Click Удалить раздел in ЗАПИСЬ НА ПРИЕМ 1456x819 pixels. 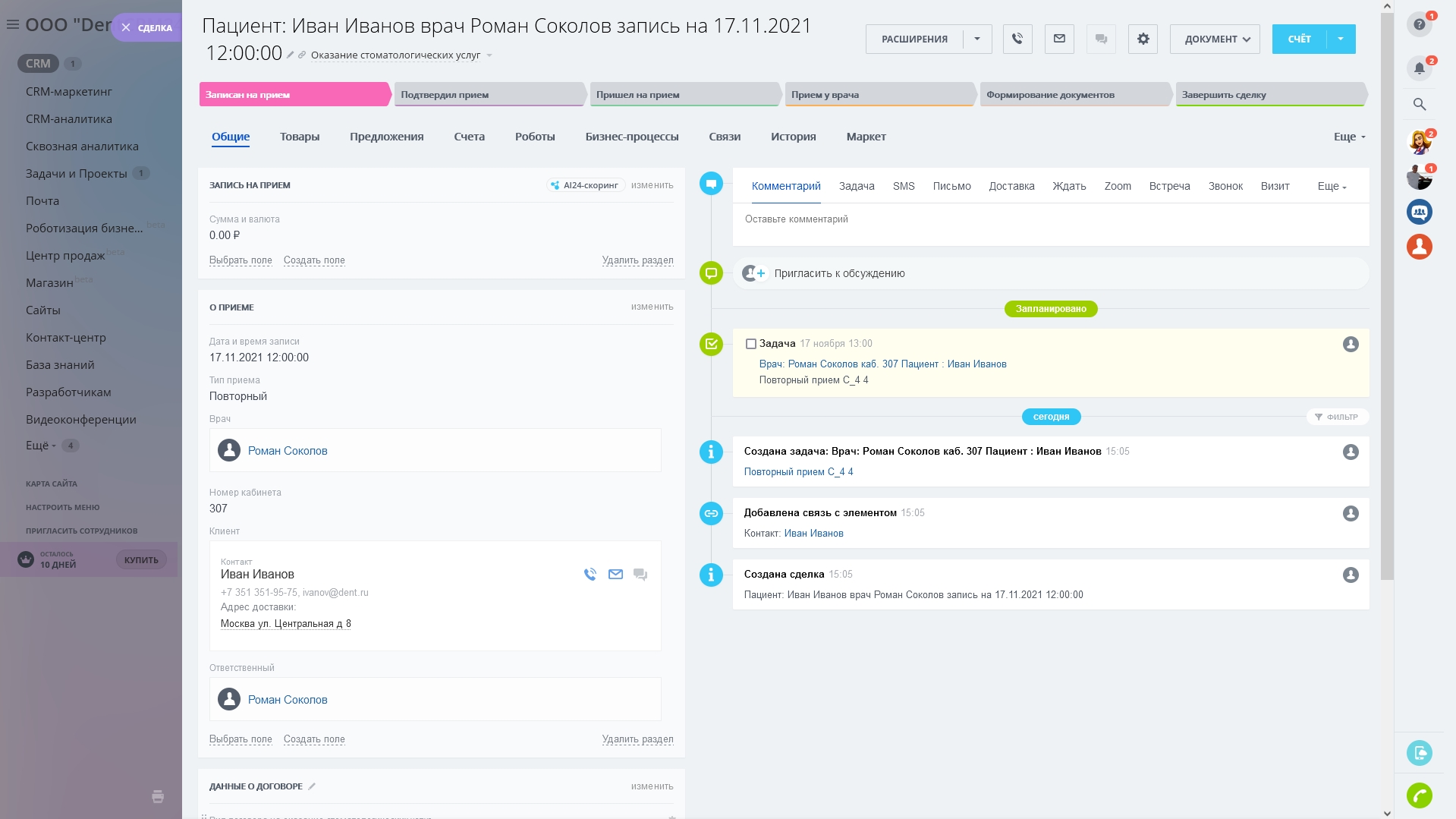point(637,260)
